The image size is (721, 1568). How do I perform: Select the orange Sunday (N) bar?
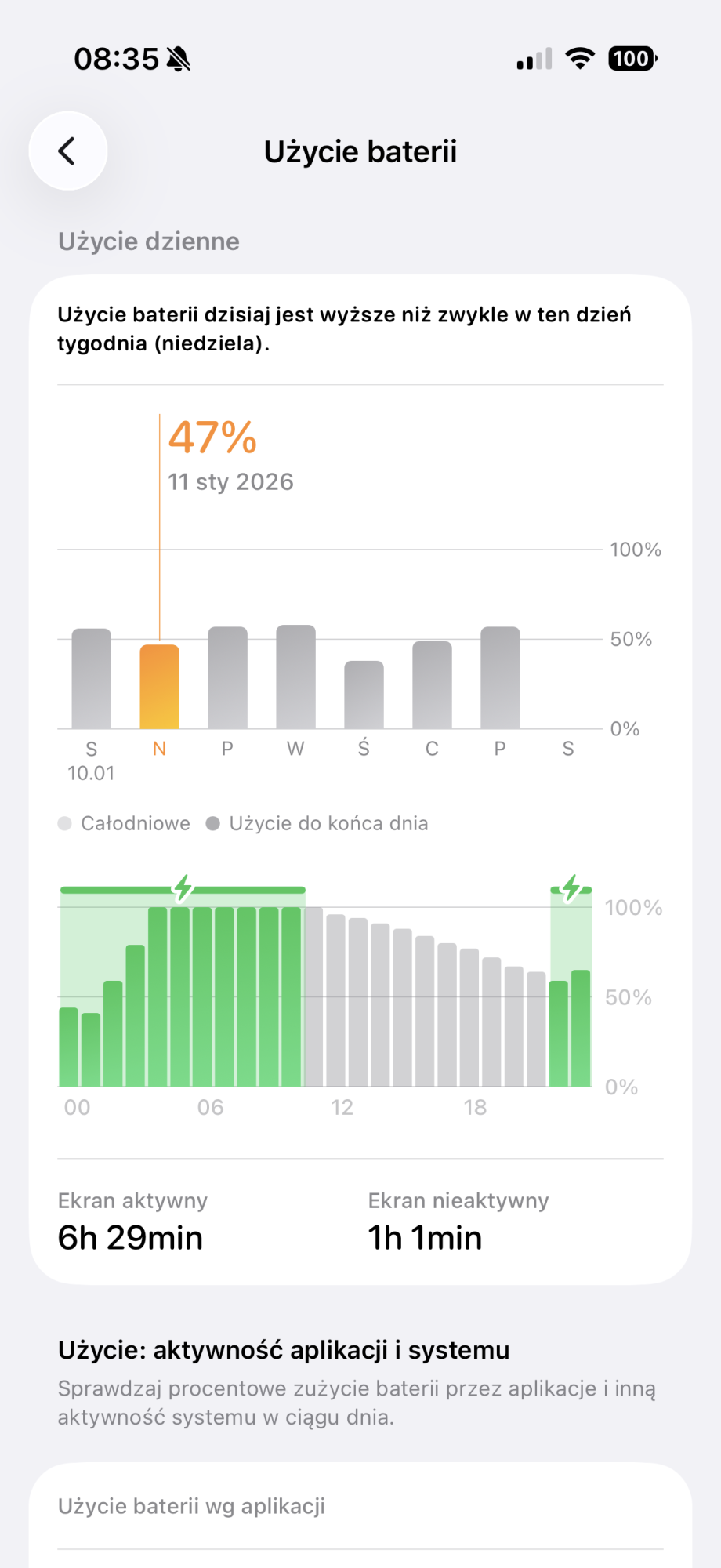click(159, 687)
